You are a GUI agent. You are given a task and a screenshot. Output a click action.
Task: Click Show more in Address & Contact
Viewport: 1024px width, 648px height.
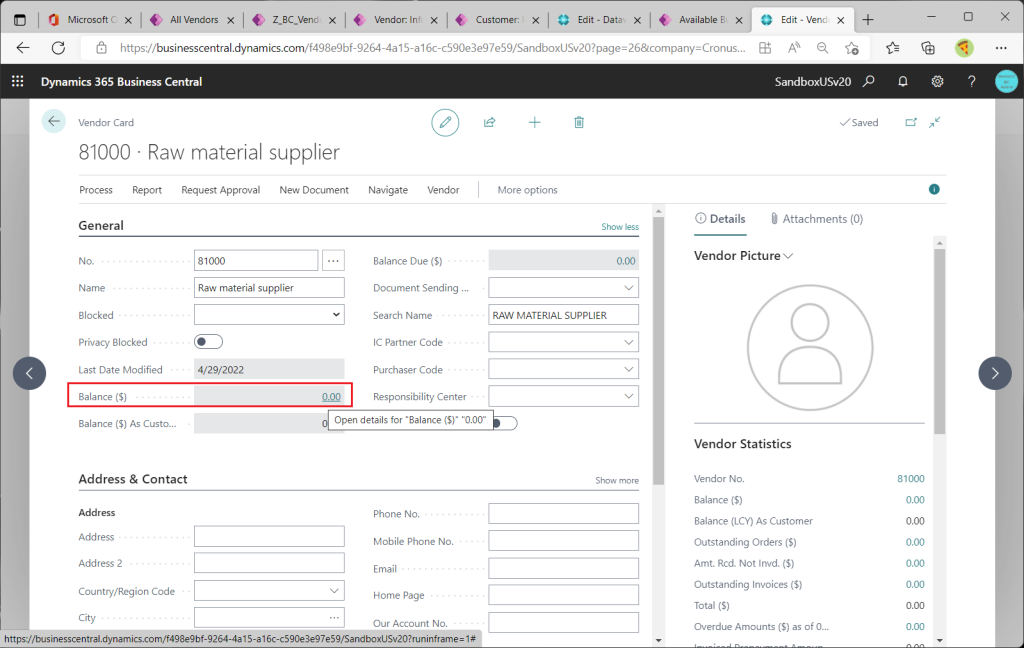click(x=617, y=480)
